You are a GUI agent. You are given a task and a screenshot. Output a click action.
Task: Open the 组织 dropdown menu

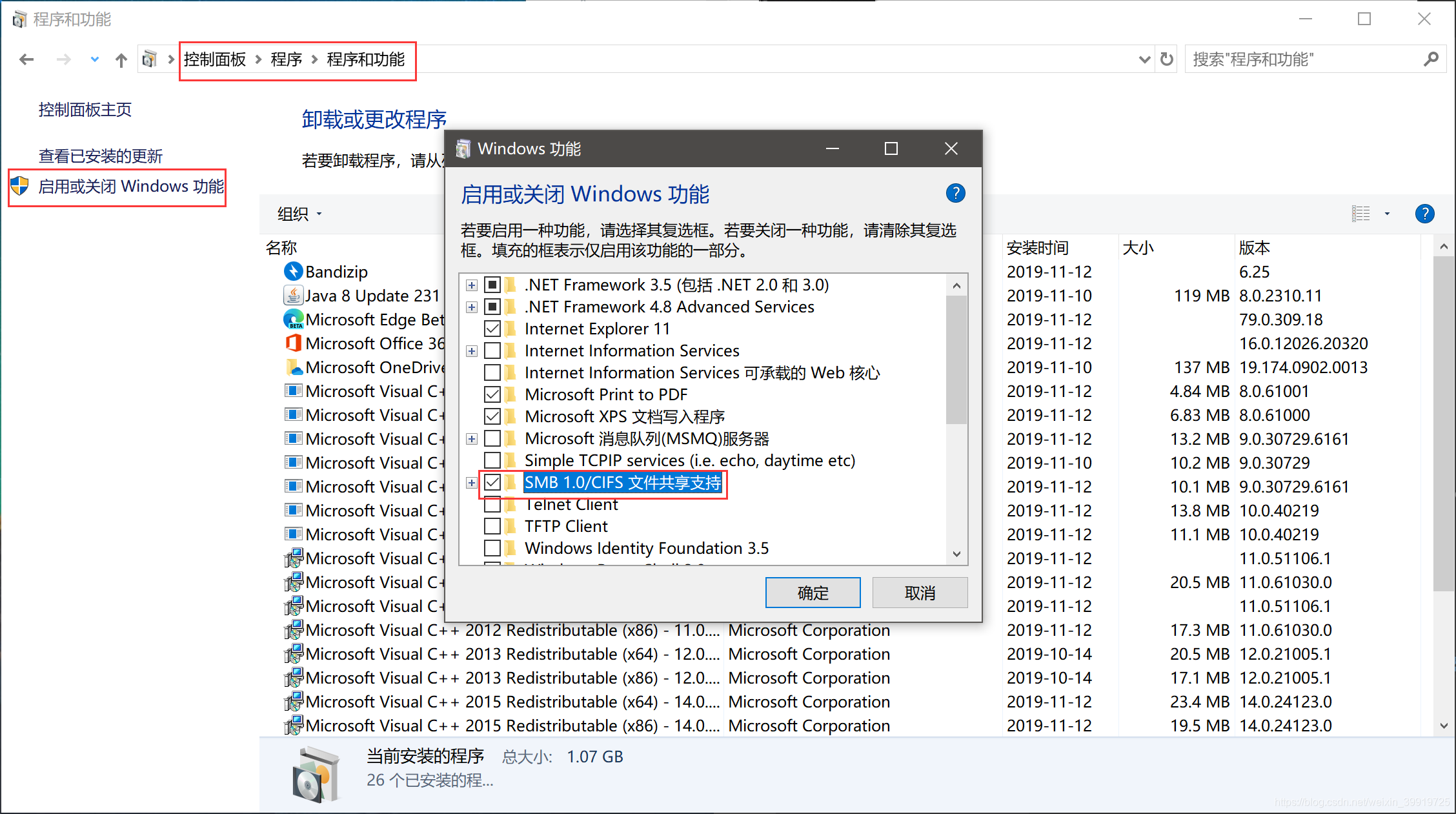[x=299, y=214]
